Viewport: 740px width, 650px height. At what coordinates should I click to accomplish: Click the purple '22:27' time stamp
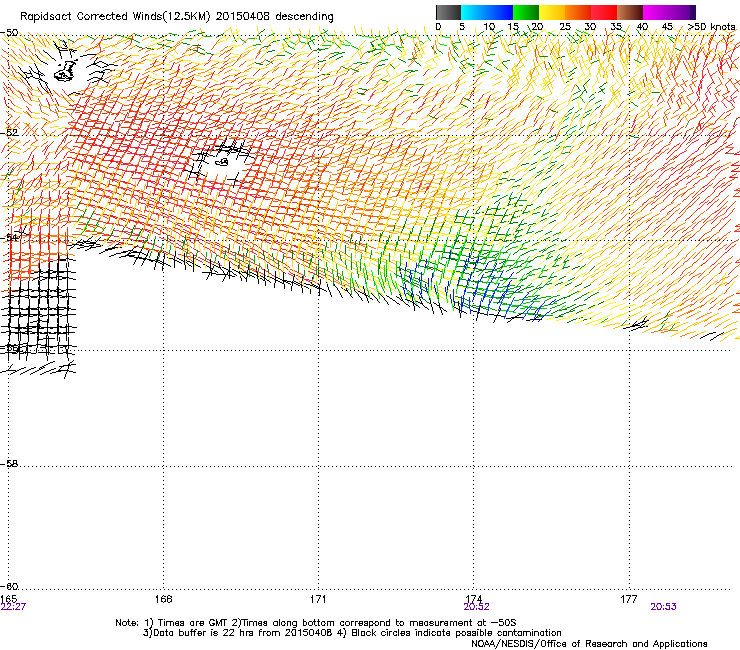coord(13,607)
